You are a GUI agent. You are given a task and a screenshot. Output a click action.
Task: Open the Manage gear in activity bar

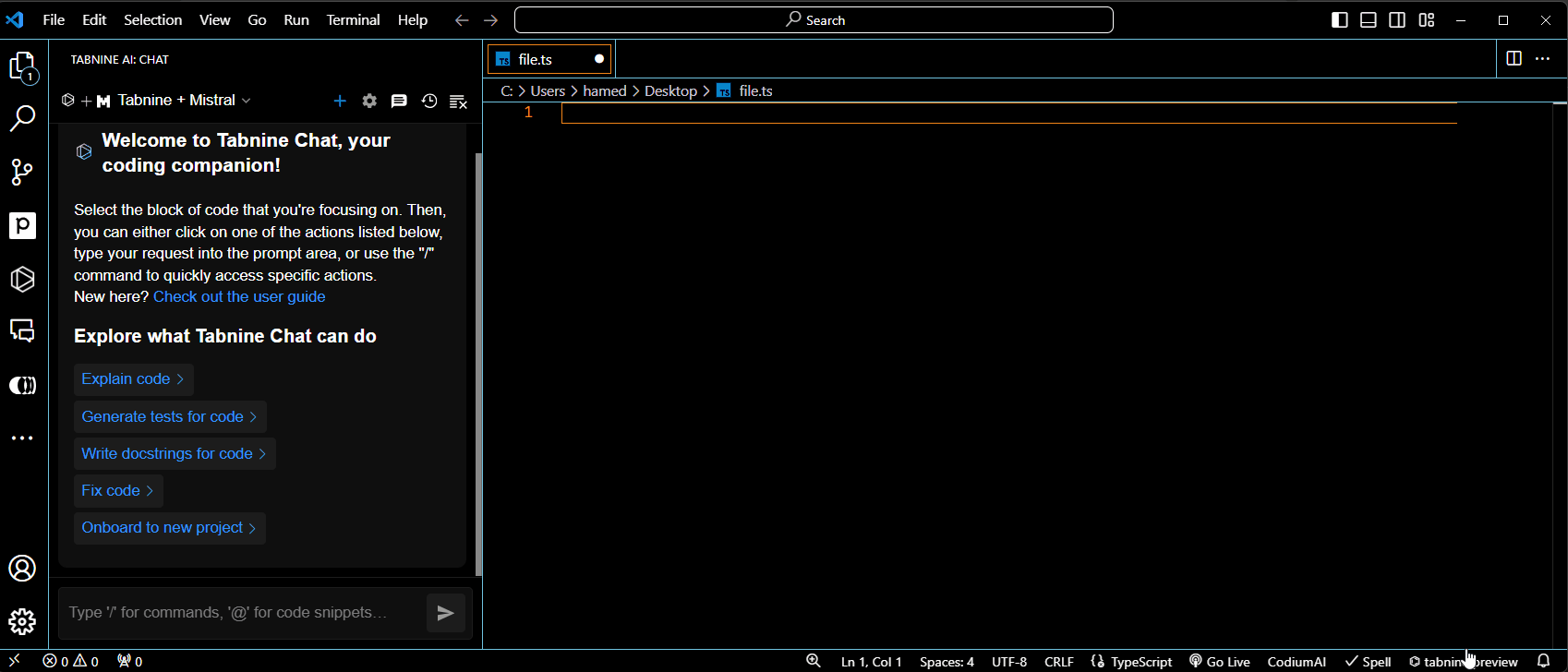pyautogui.click(x=23, y=621)
